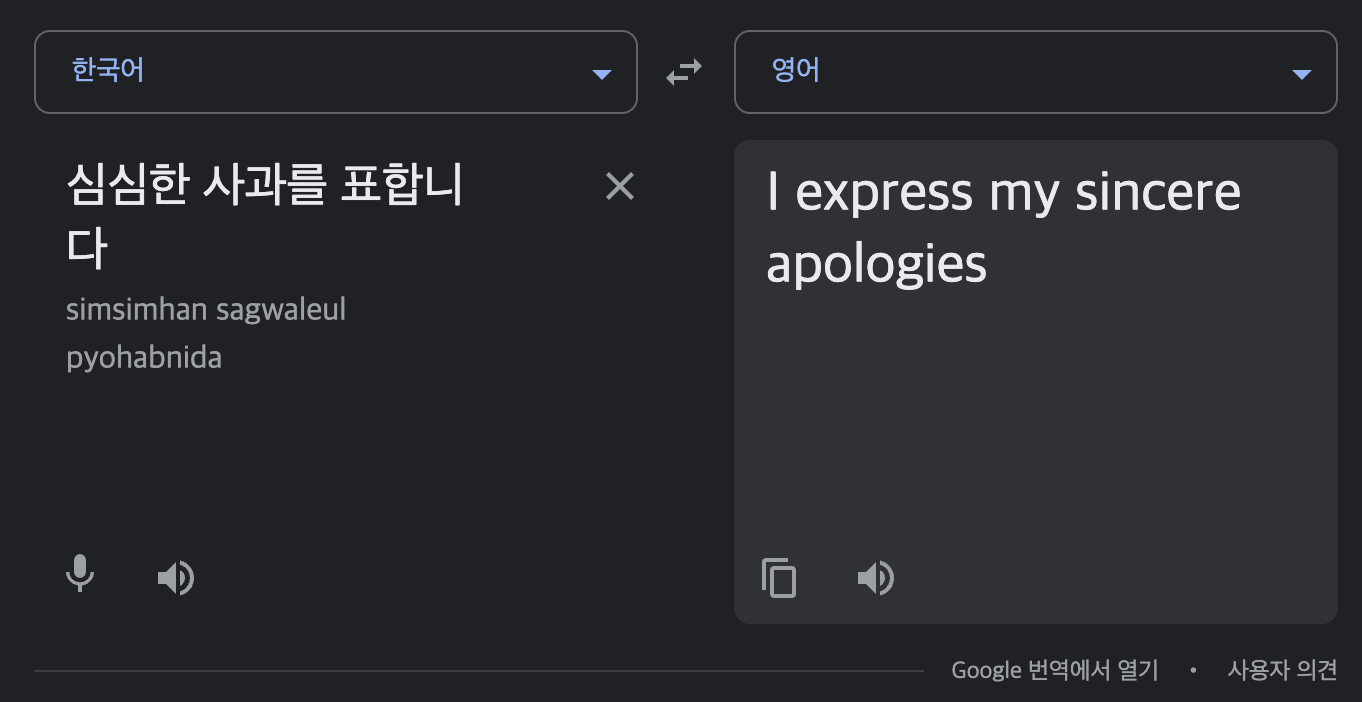Click the word "apologies" in translation
Image resolution: width=1362 pixels, height=702 pixels.
click(876, 264)
